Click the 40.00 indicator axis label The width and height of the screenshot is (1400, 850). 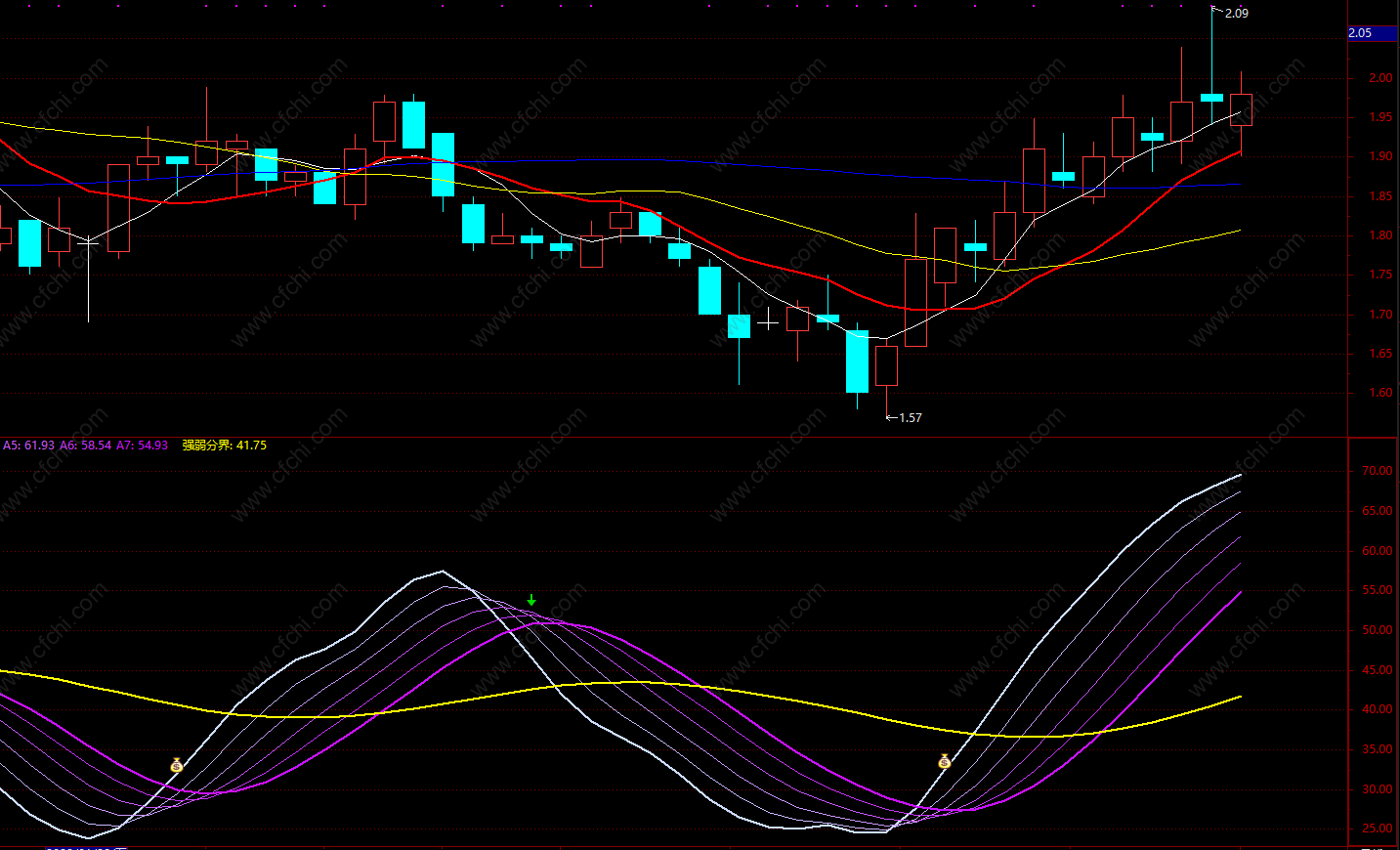click(x=1378, y=709)
